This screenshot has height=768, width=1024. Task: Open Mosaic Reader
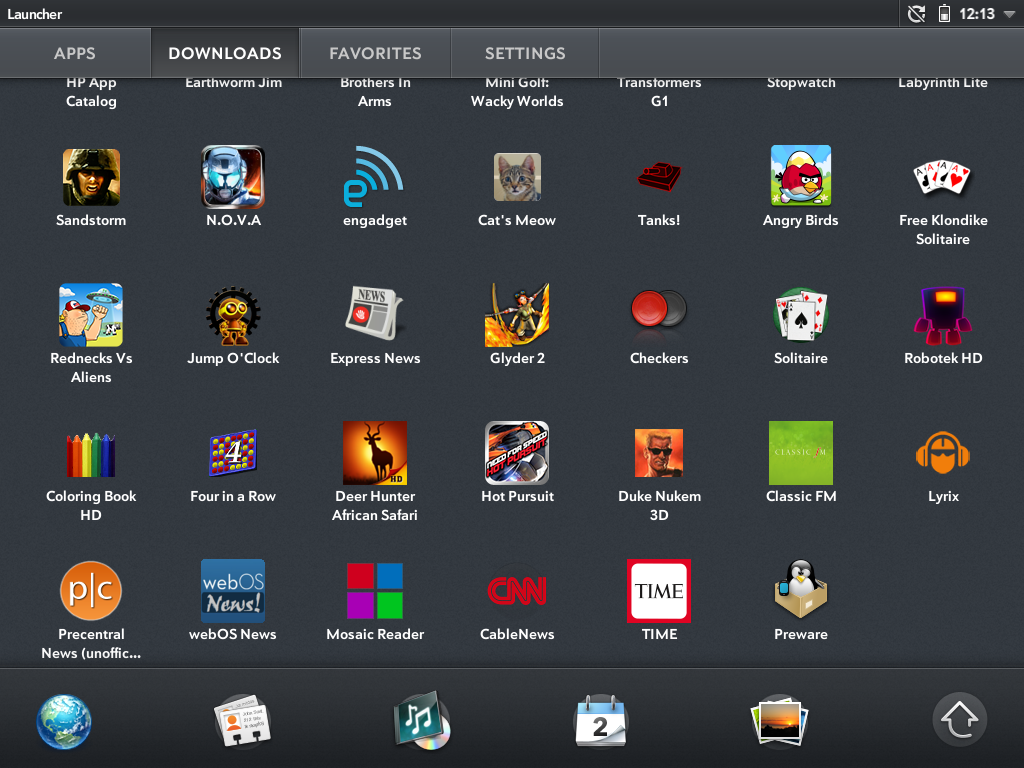[x=375, y=590]
